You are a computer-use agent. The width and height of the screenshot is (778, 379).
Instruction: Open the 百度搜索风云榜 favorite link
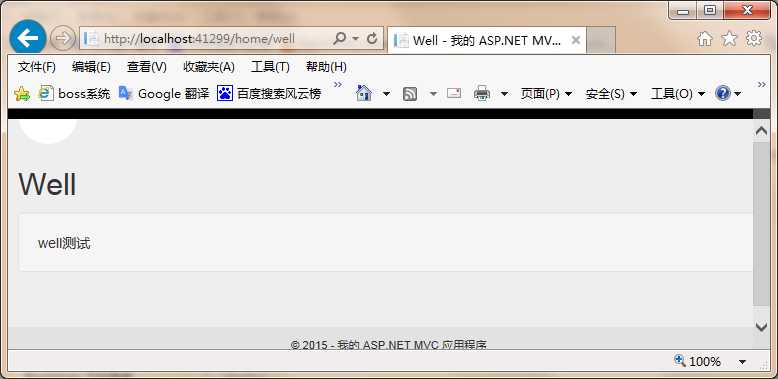point(269,93)
